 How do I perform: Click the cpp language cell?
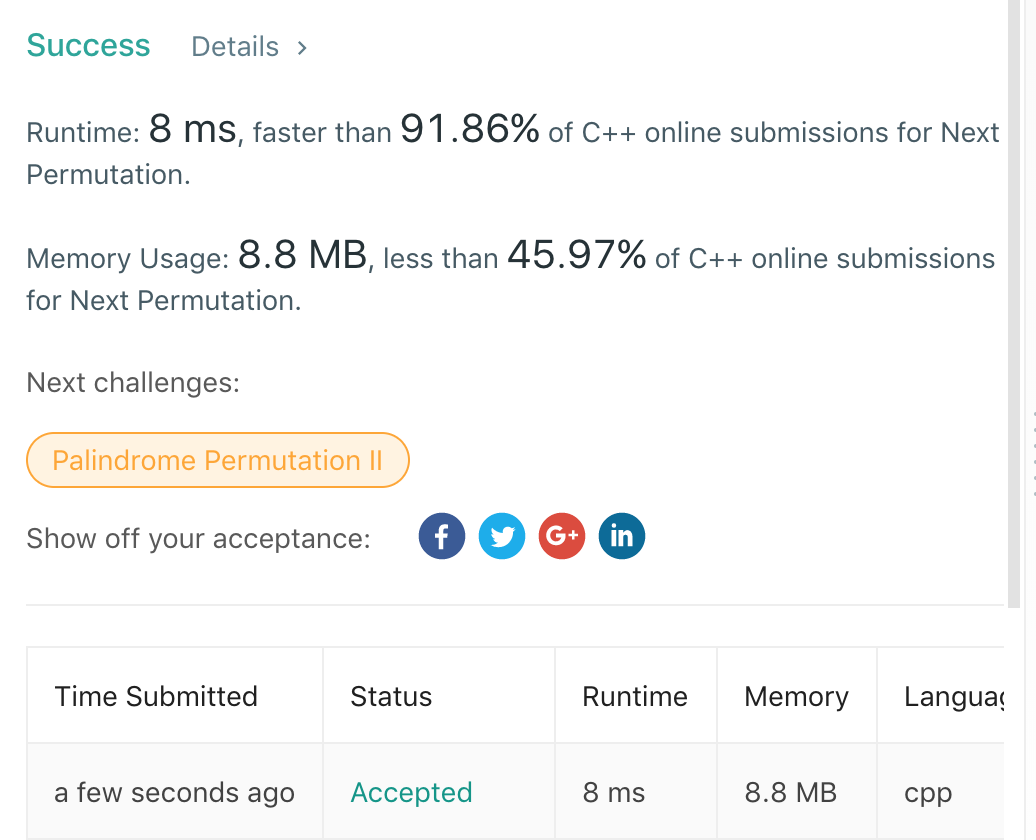click(928, 793)
